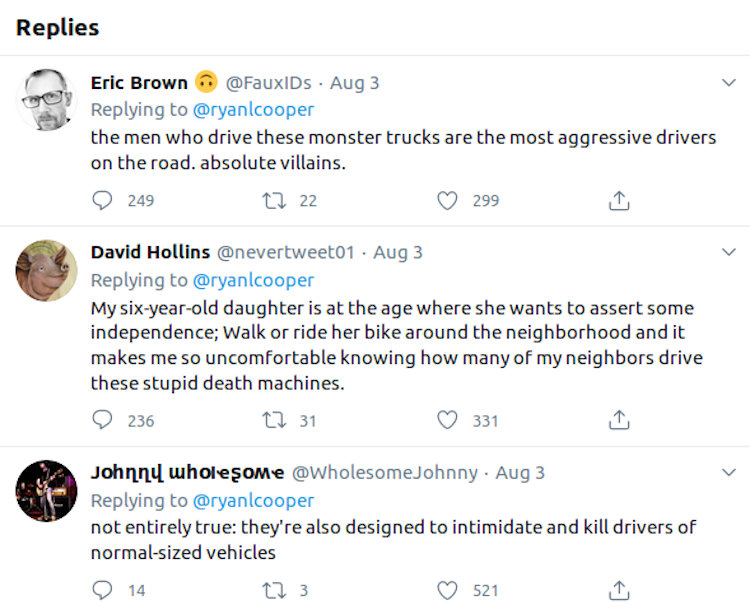Viewport: 750px width, 614px height.
Task: Reply to Eric Brown's tweet
Action: [x=103, y=201]
